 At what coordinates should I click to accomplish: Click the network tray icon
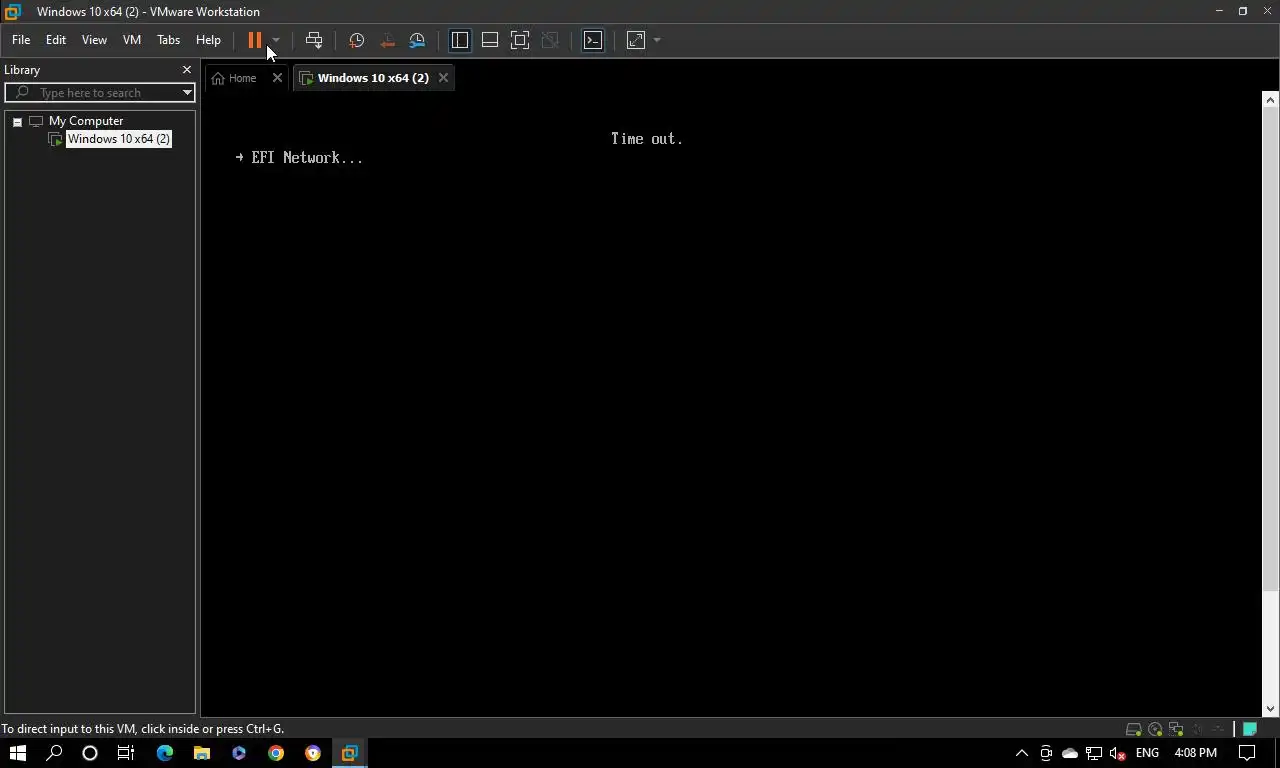[x=1094, y=753]
